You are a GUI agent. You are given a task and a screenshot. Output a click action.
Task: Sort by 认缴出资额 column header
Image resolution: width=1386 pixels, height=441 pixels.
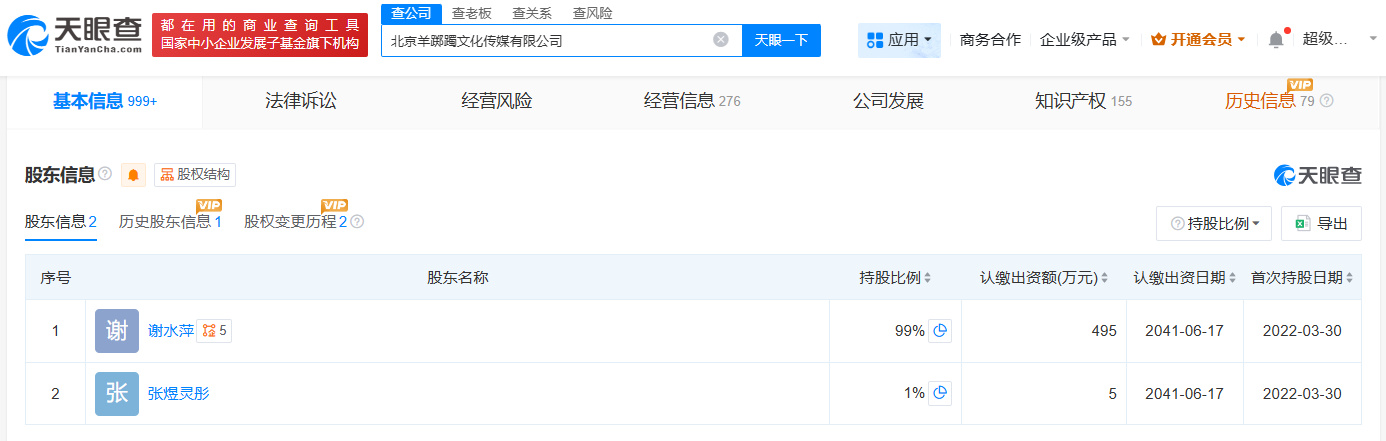(1045, 277)
